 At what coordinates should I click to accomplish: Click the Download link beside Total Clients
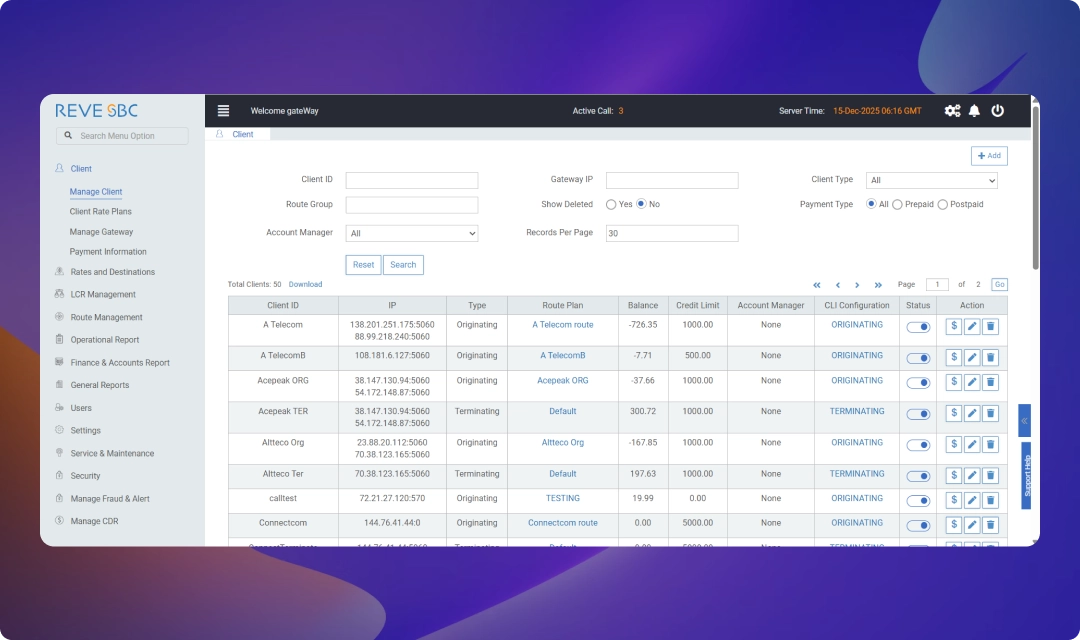[x=305, y=285]
